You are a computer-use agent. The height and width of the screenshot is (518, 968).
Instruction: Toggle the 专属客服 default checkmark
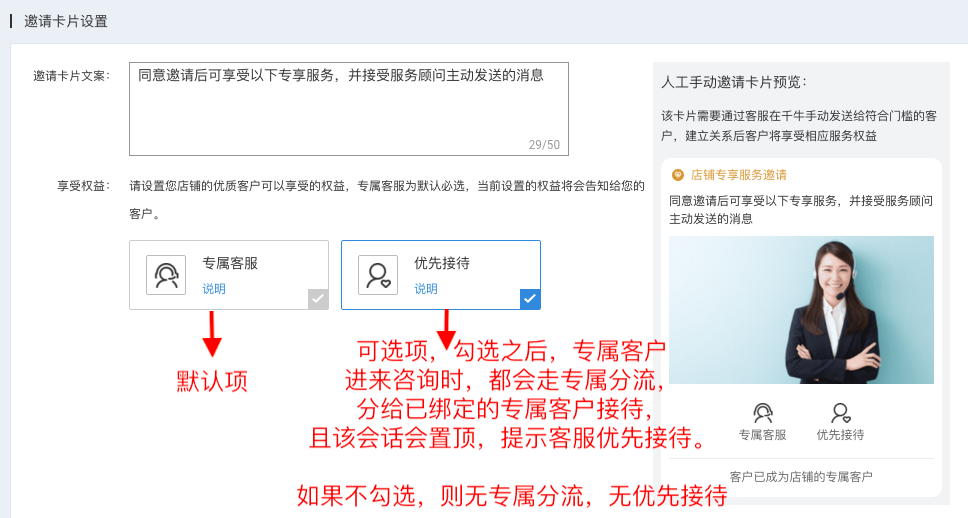pyautogui.click(x=318, y=299)
